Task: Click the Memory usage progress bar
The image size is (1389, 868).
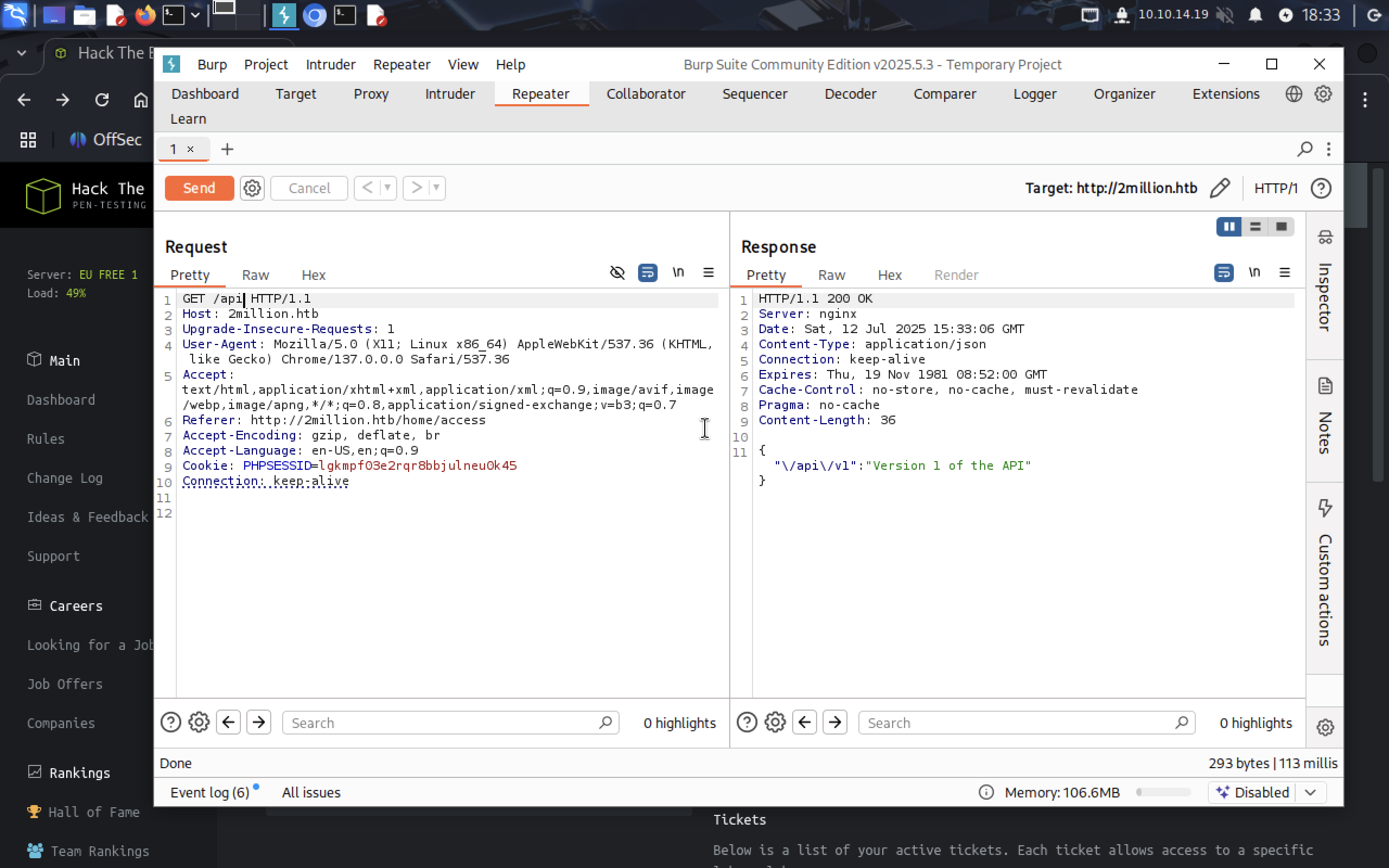Action: point(1163,792)
